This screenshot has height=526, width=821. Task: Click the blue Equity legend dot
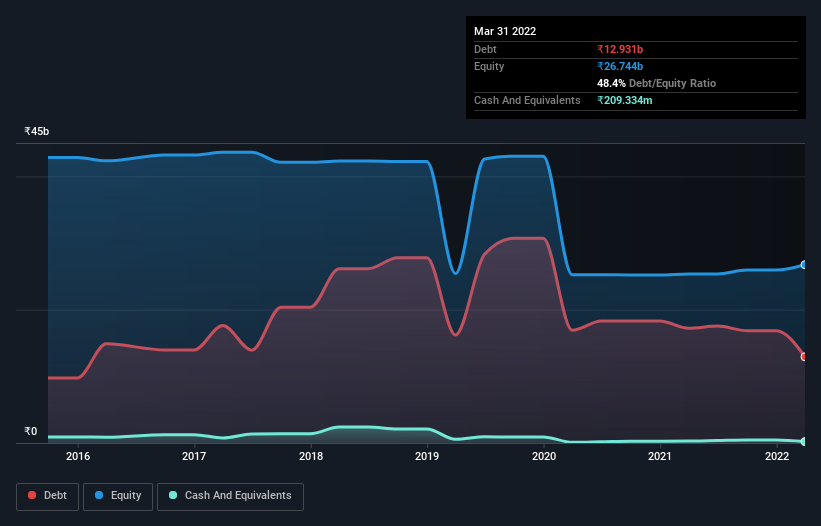click(99, 495)
